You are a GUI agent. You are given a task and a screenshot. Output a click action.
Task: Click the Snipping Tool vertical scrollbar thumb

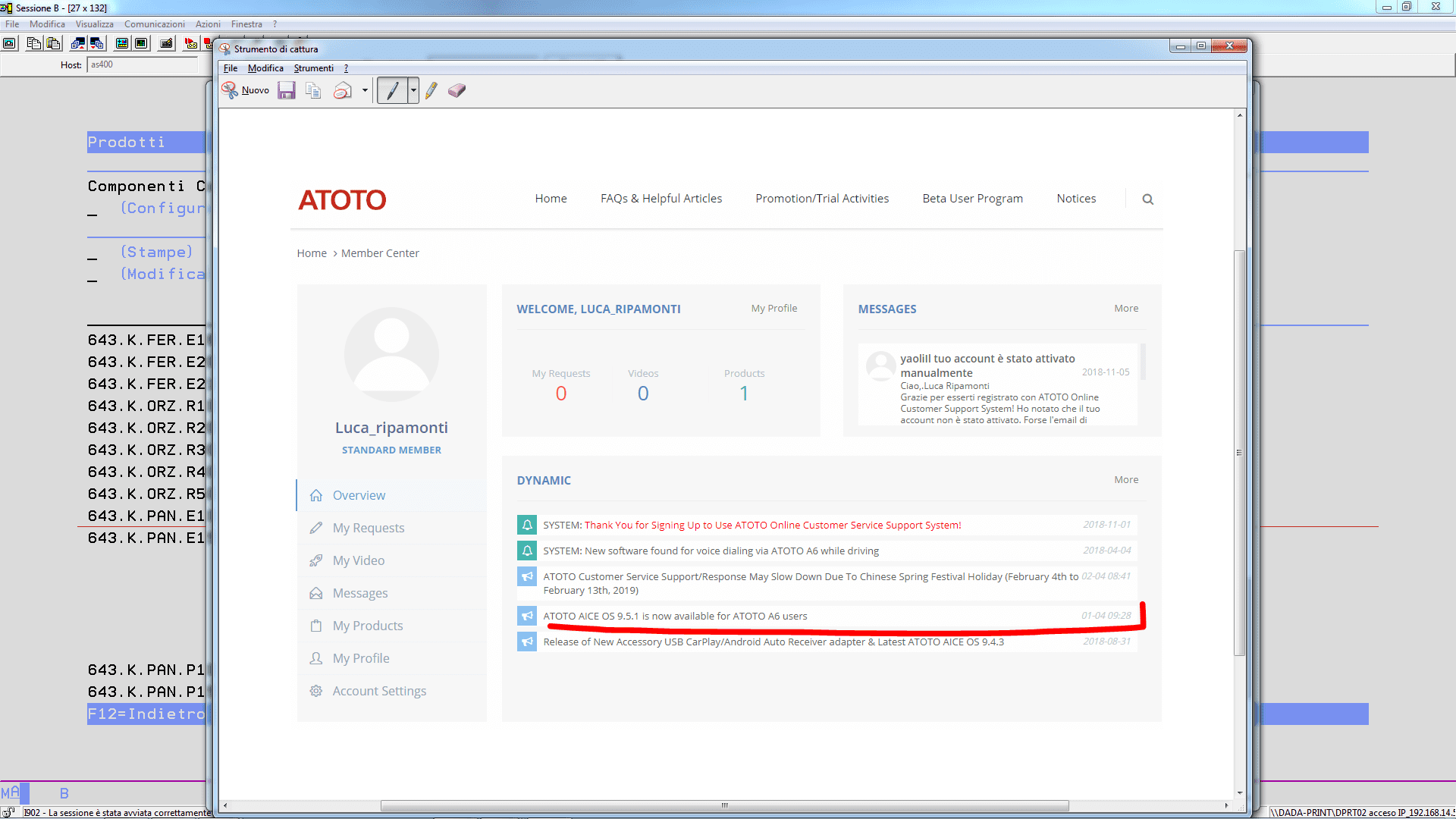coord(1240,453)
